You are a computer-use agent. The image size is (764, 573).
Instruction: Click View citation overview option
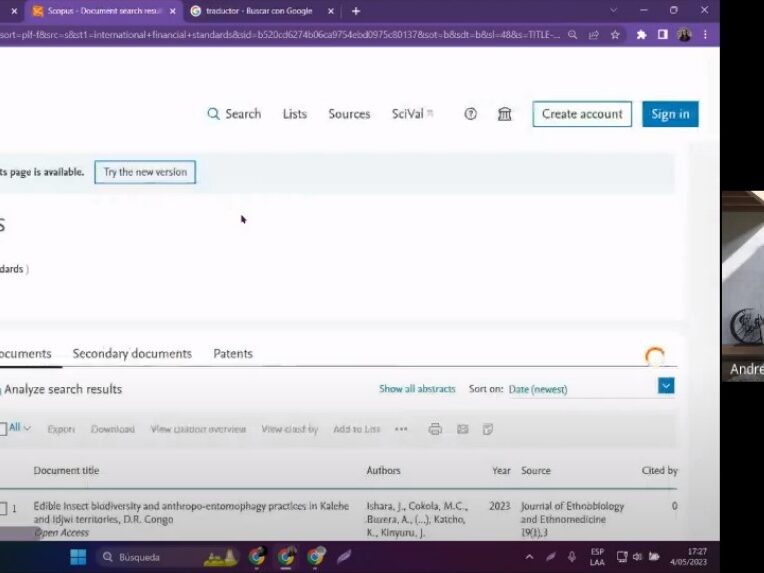point(198,429)
